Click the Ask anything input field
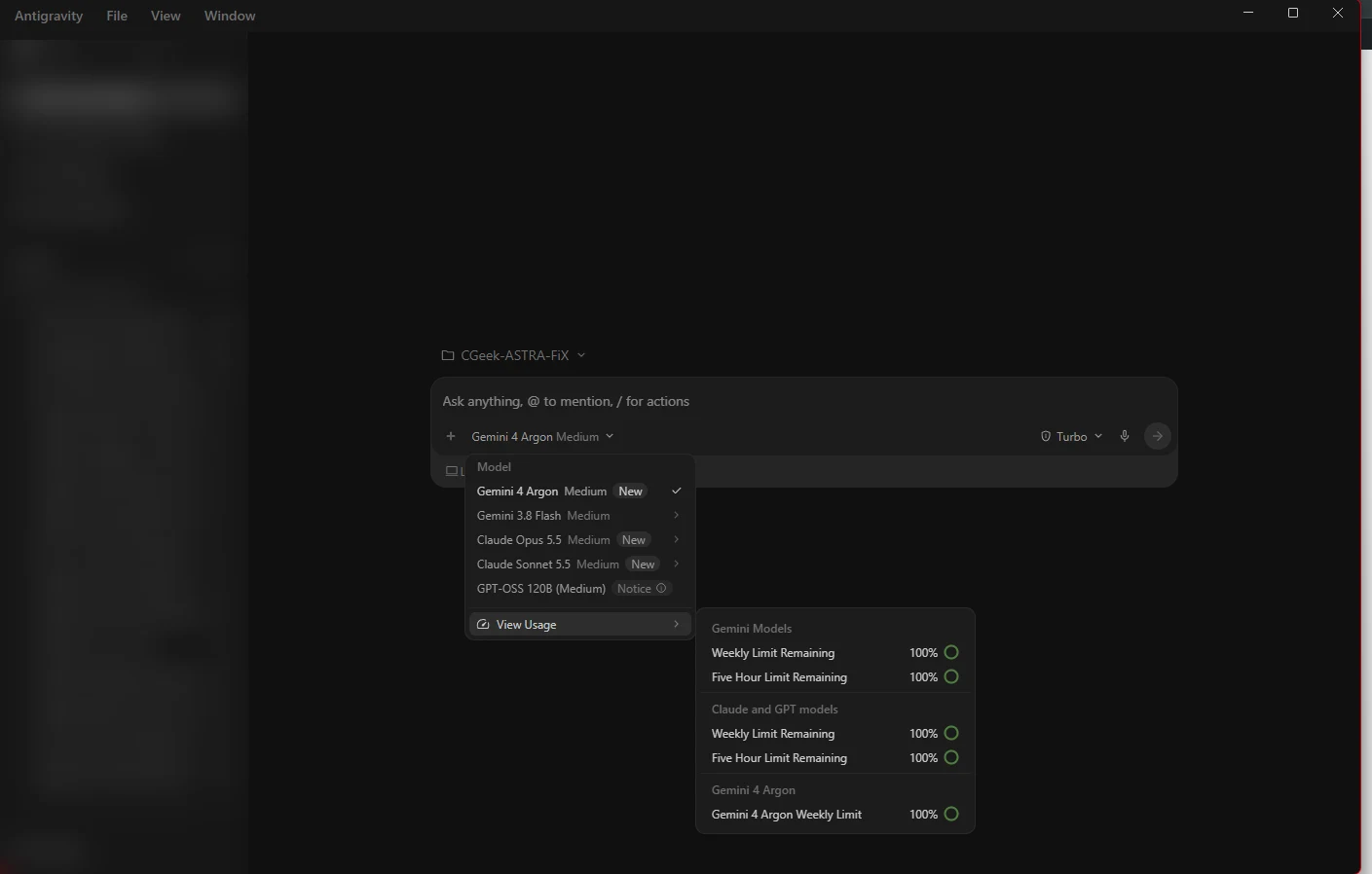The width and height of the screenshot is (1372, 874). click(x=803, y=401)
